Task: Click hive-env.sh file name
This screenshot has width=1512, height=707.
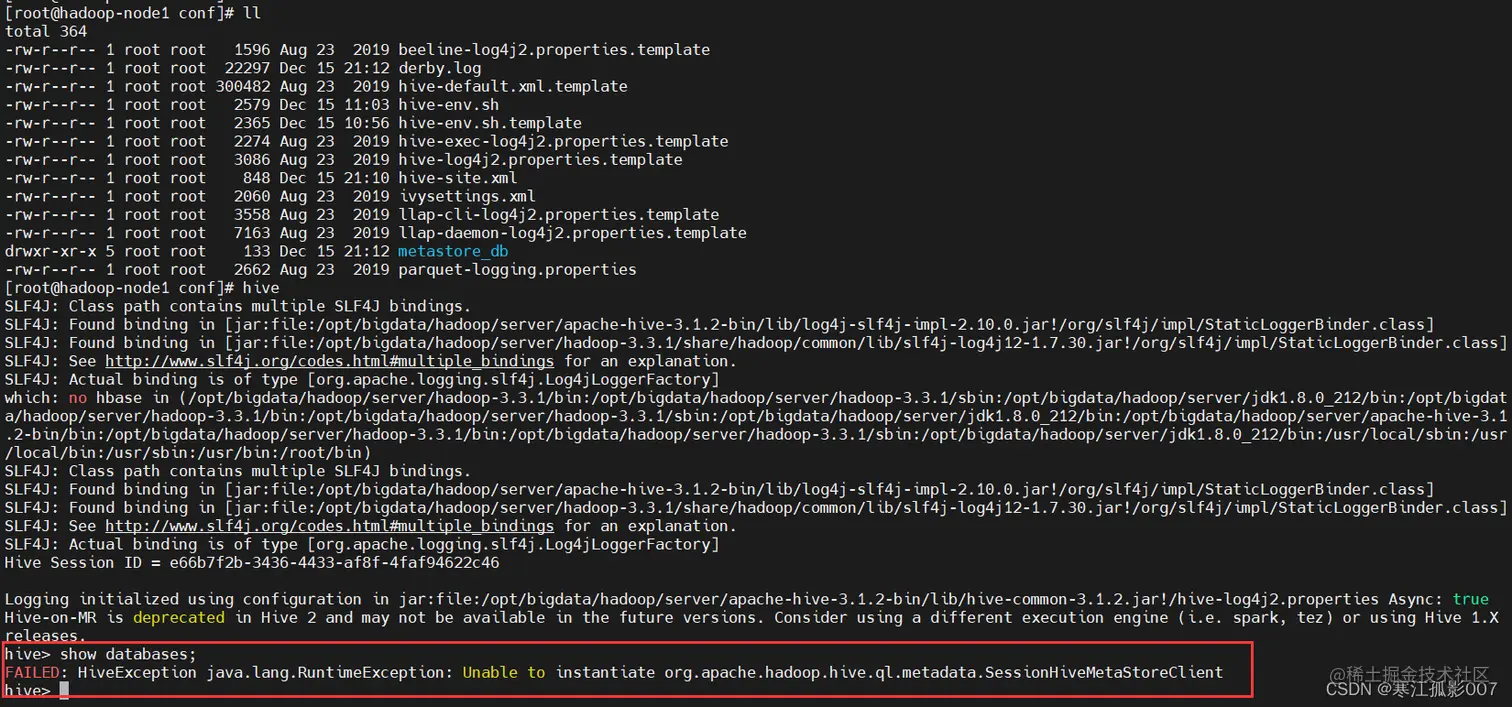Action: (448, 104)
